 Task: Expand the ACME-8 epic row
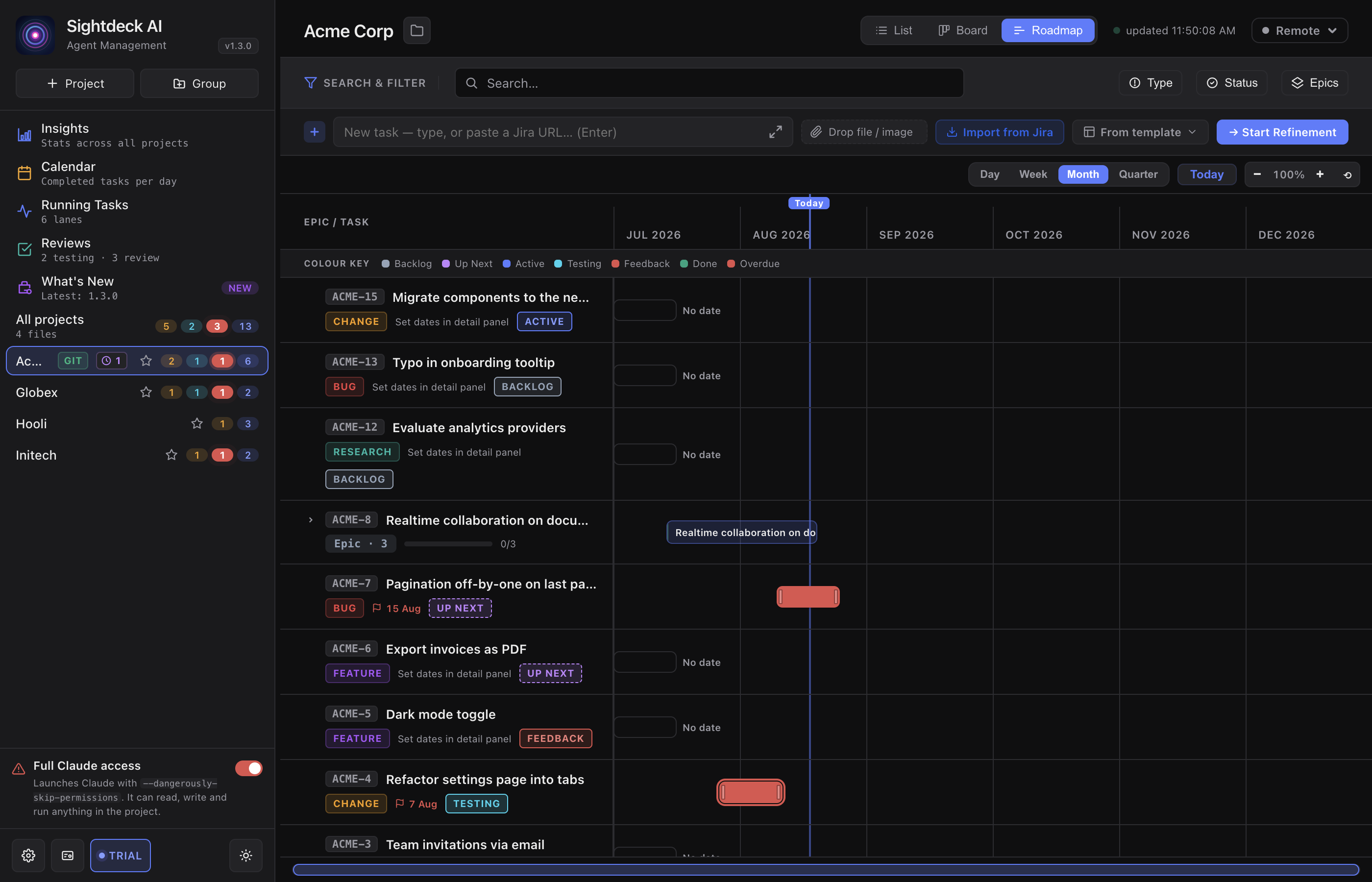(x=310, y=520)
